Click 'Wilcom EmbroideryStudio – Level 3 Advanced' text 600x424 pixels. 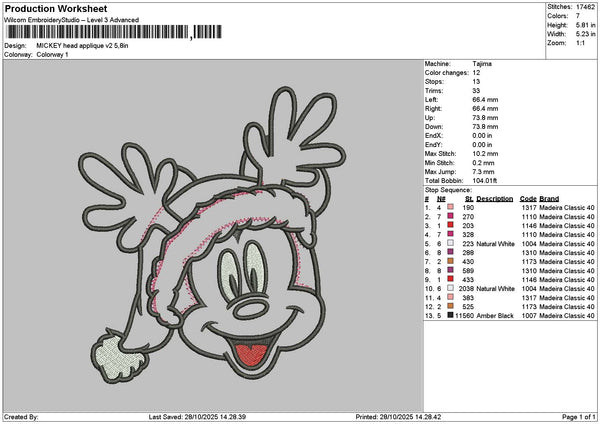tap(72, 20)
